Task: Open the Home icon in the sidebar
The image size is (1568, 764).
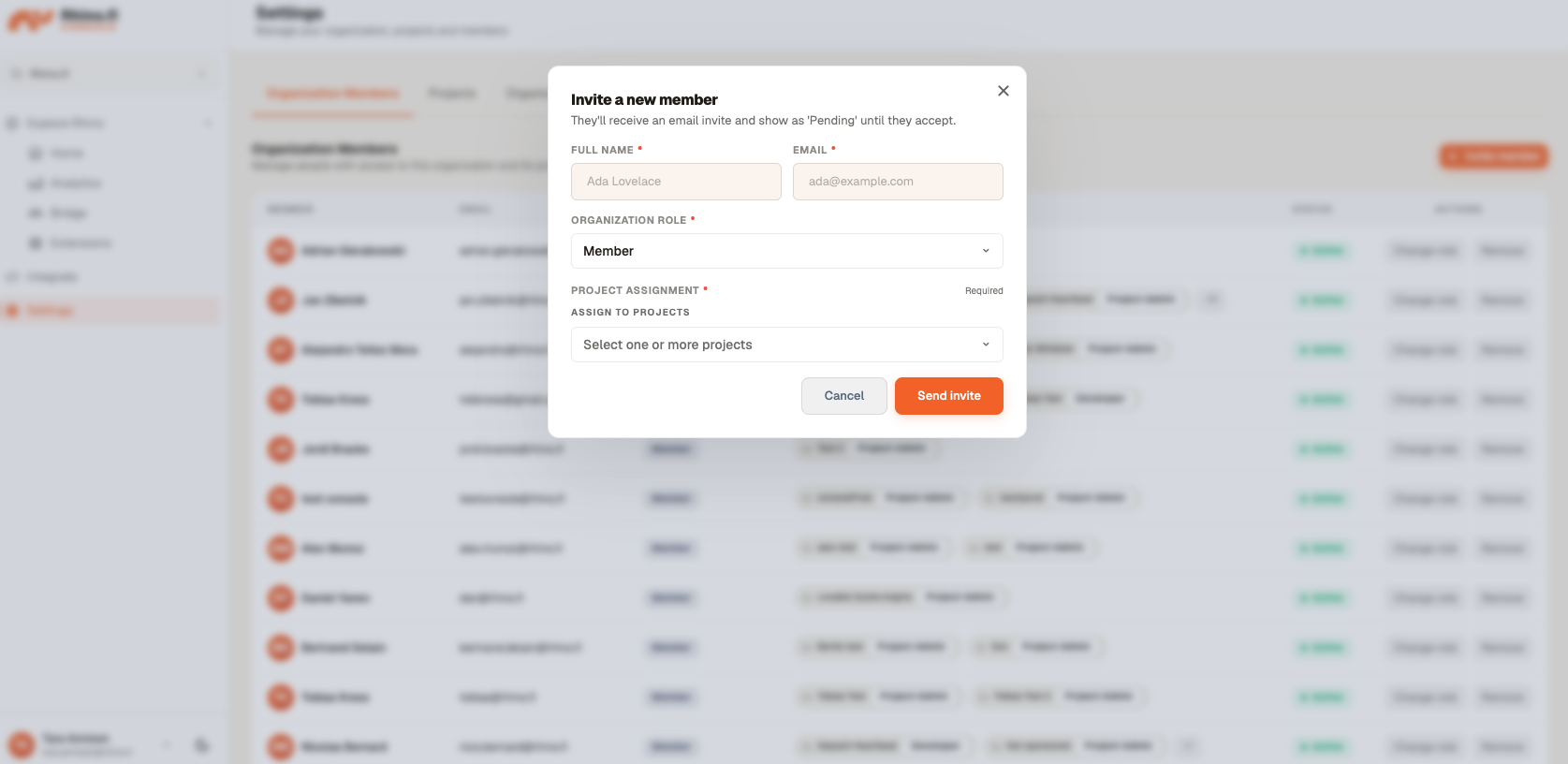Action: [x=36, y=154]
